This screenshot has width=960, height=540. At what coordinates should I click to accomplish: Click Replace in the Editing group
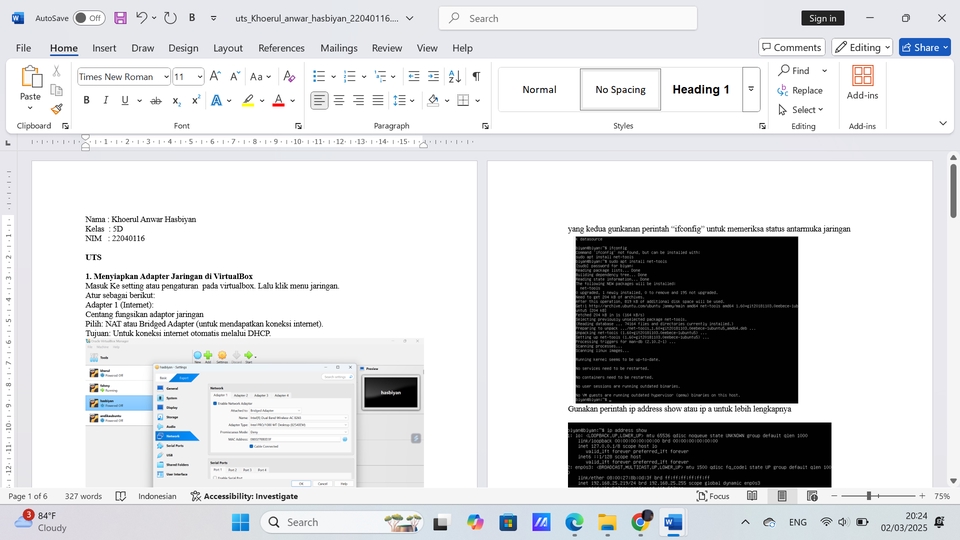(800, 90)
